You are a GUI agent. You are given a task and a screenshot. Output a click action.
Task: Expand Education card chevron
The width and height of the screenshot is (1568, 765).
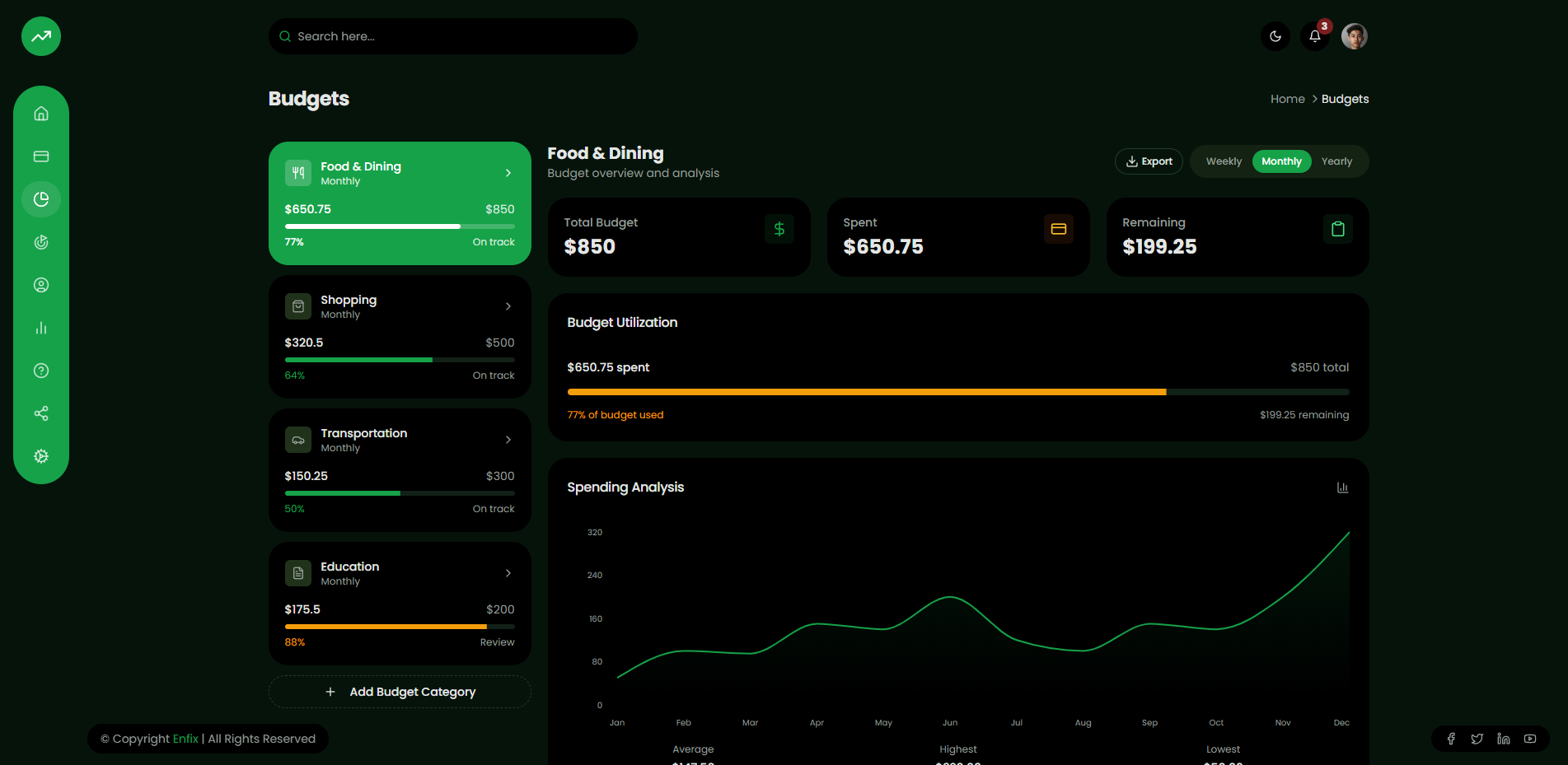(508, 573)
